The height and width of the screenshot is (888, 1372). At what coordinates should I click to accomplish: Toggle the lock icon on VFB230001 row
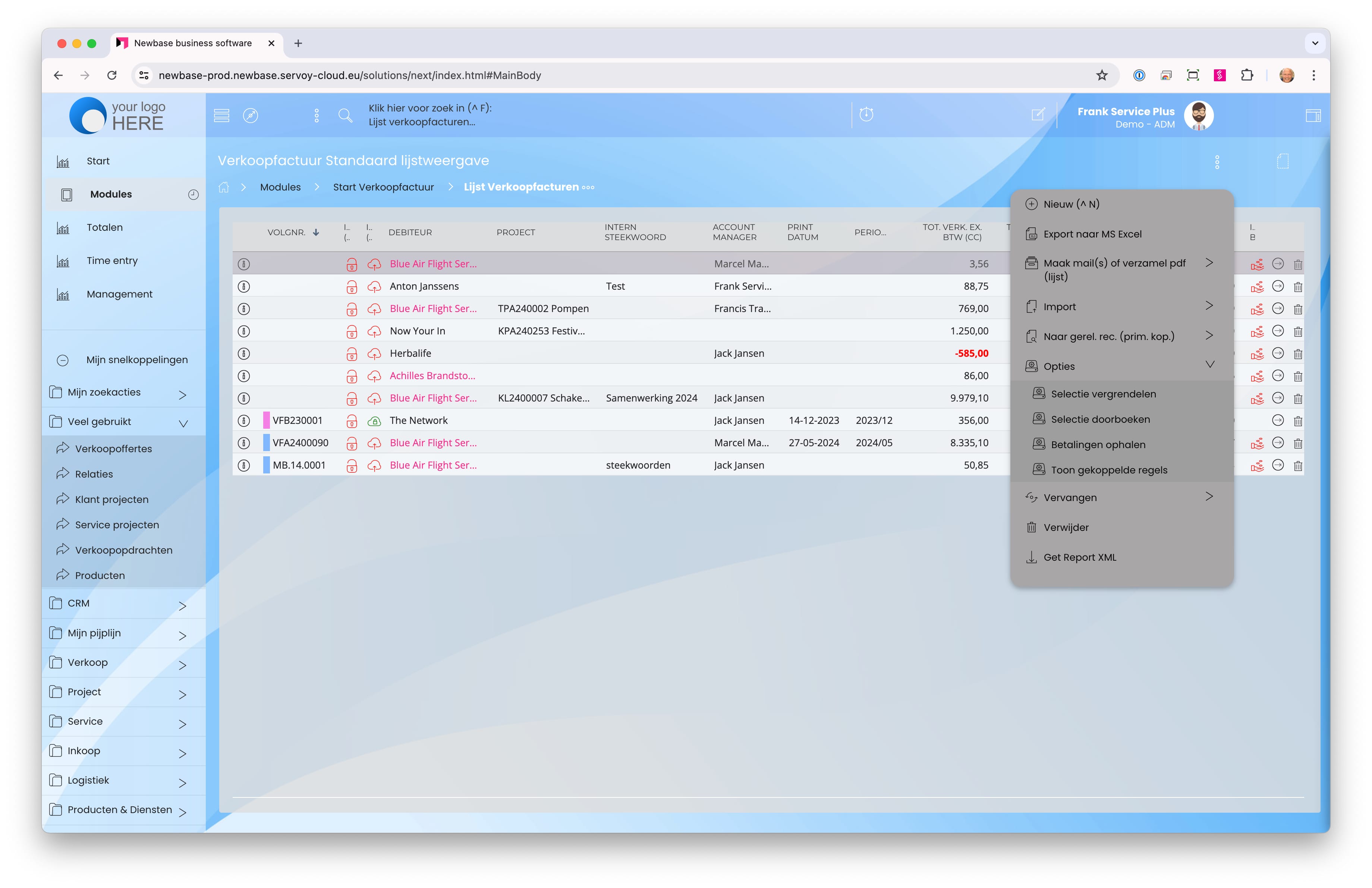click(x=352, y=421)
